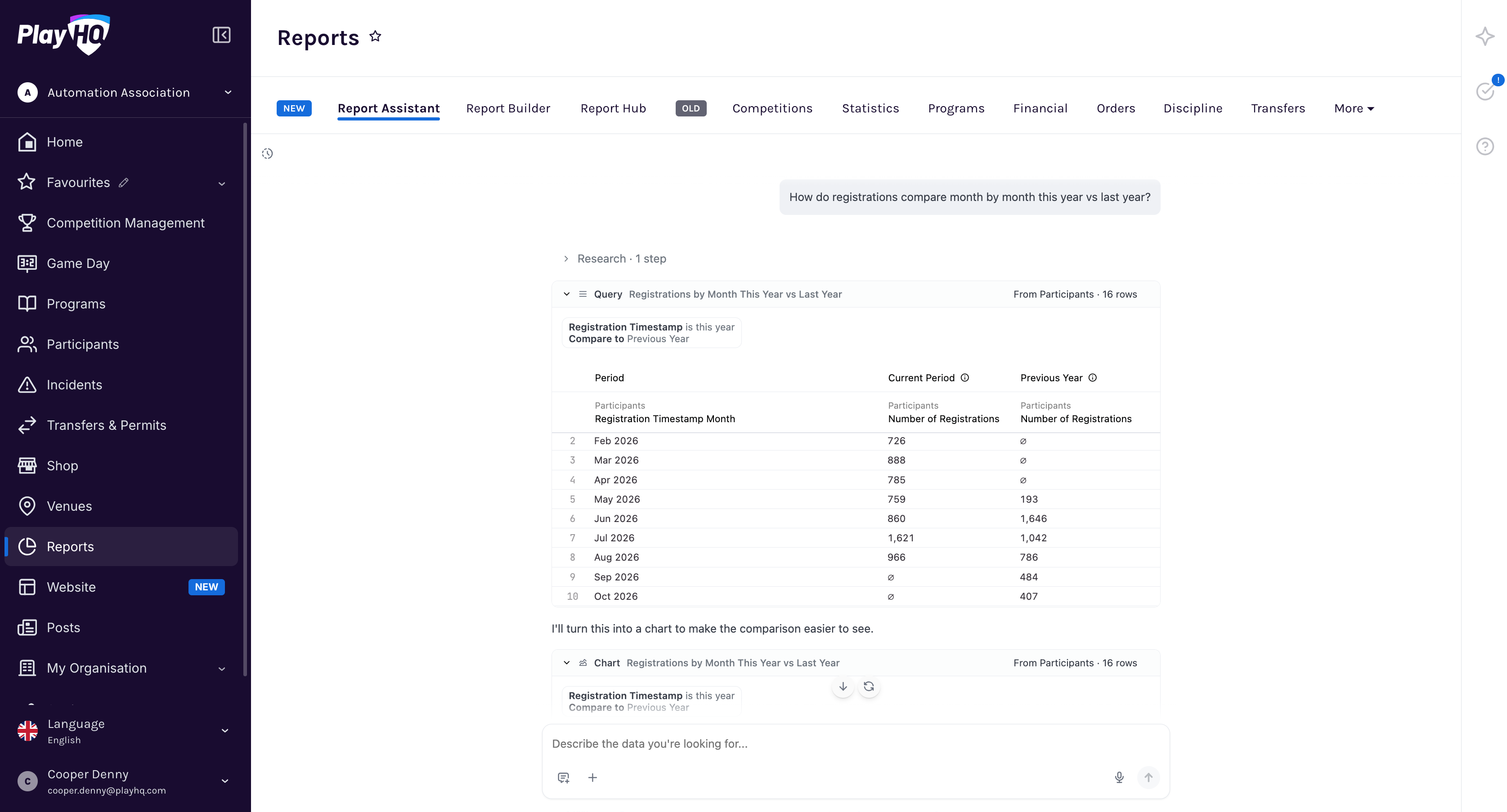Image resolution: width=1507 pixels, height=812 pixels.
Task: Click the Oct 2026 table row
Action: (x=855, y=596)
